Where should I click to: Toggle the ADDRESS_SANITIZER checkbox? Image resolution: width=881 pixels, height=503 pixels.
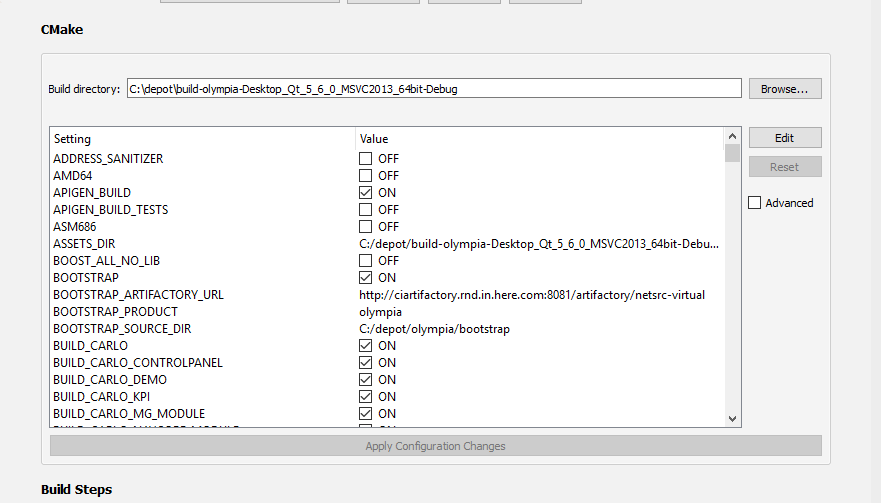point(366,159)
